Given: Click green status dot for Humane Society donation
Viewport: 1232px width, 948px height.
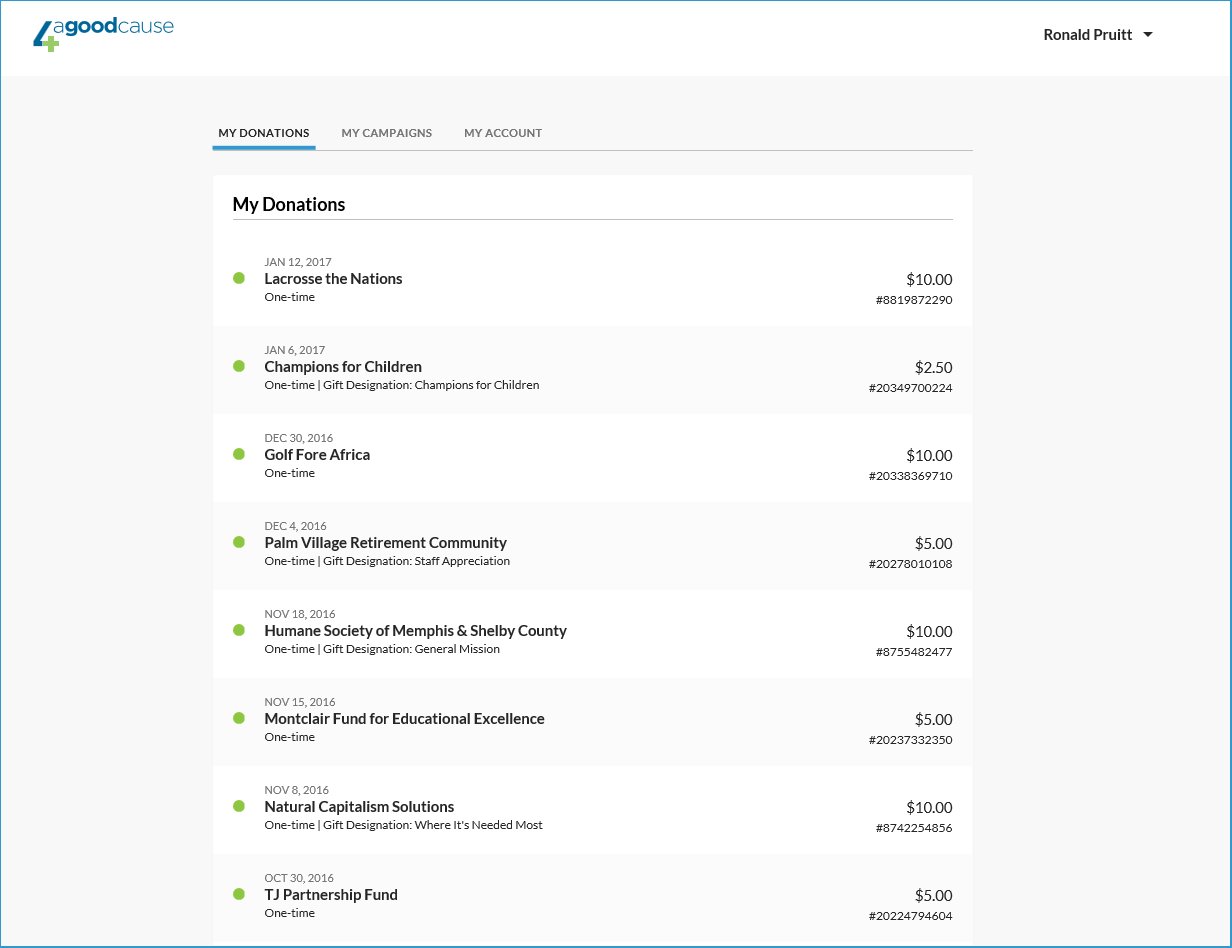Looking at the screenshot, I should pyautogui.click(x=239, y=630).
